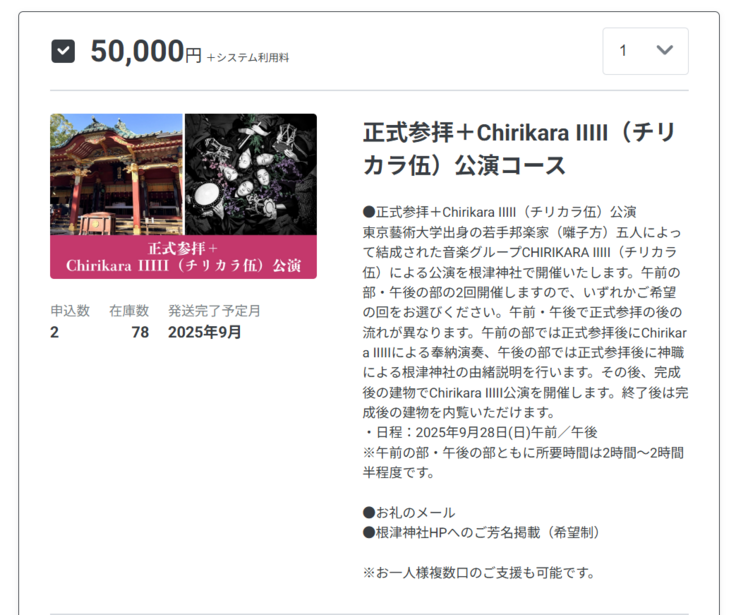This screenshot has width=736, height=615.
Task: Click the 根津神社HPへのご芳名掲載 bullet item
Action: click(481, 533)
